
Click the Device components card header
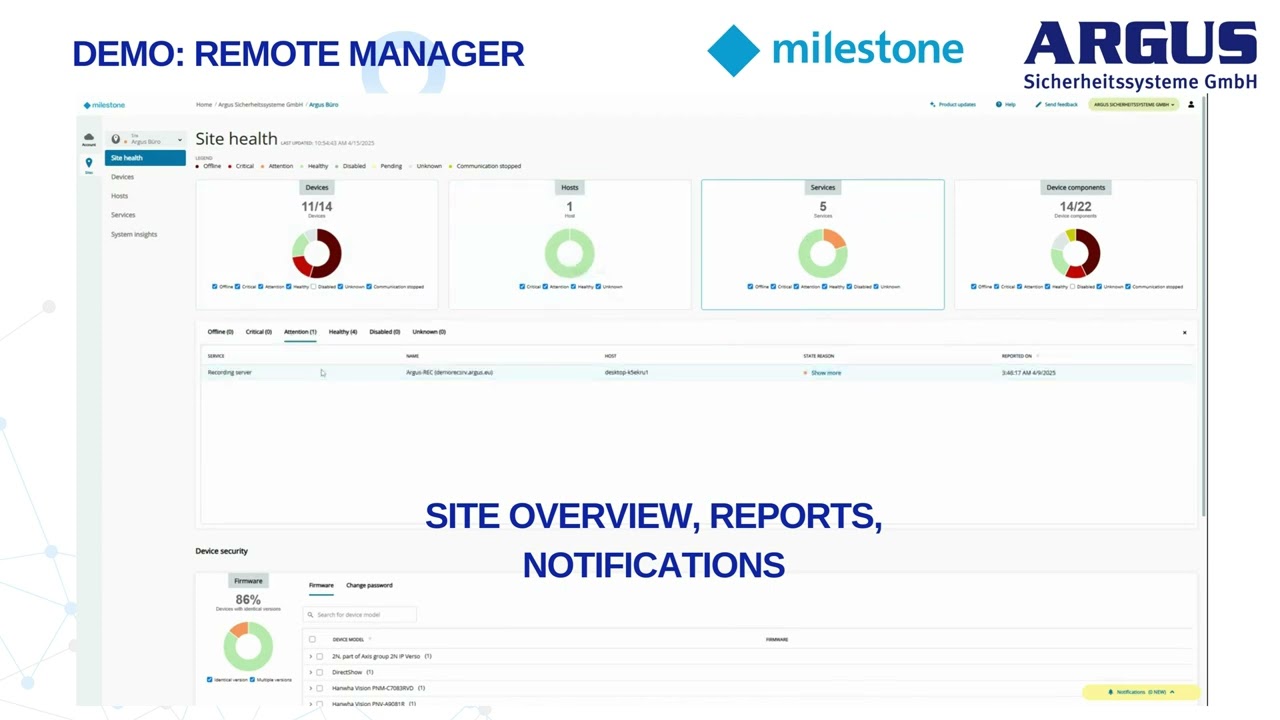[1076, 187]
